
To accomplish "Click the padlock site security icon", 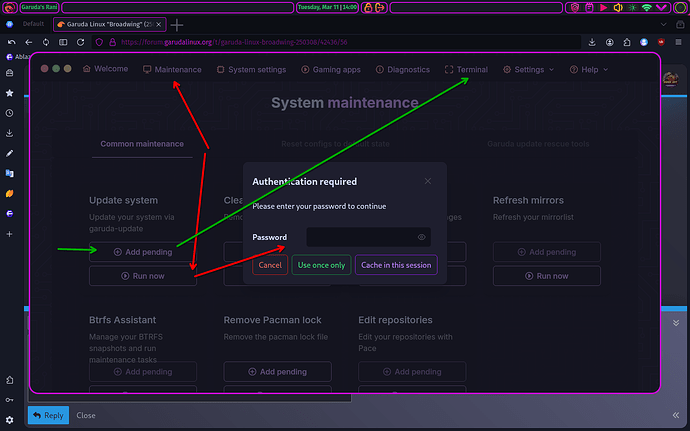I will pos(112,42).
